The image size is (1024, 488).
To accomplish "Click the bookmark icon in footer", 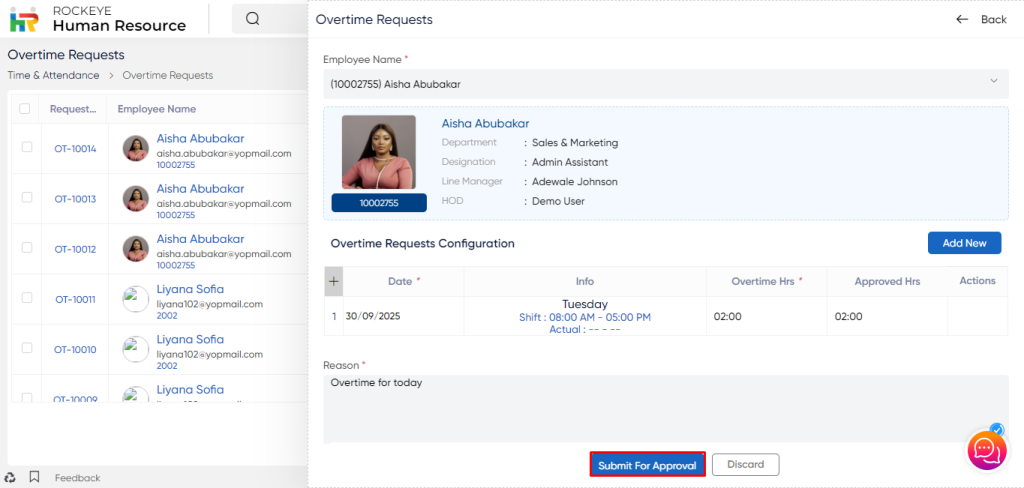I will click(34, 477).
